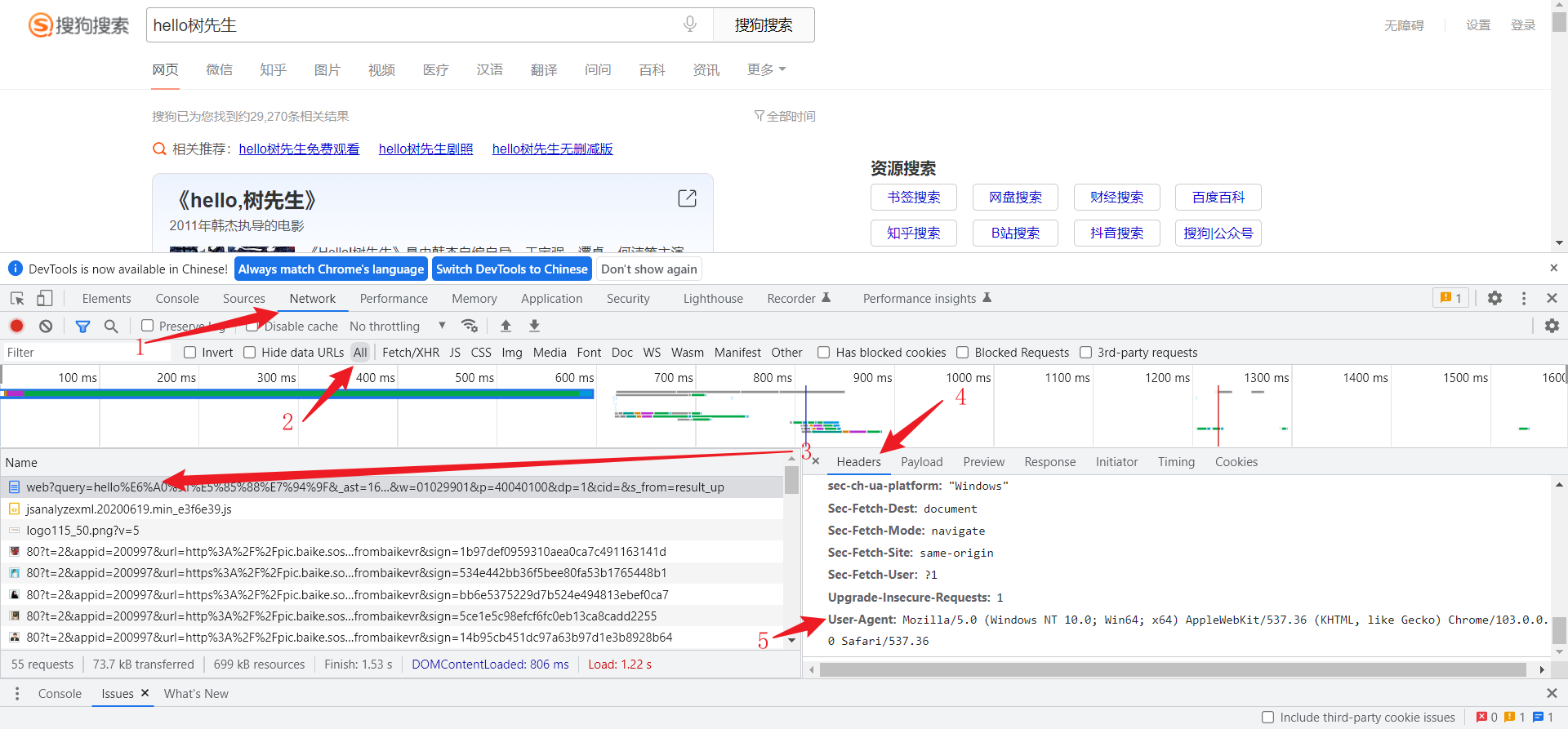Select the Fetch/XHR filter type
Viewport: 1568px width, 729px height.
click(411, 353)
